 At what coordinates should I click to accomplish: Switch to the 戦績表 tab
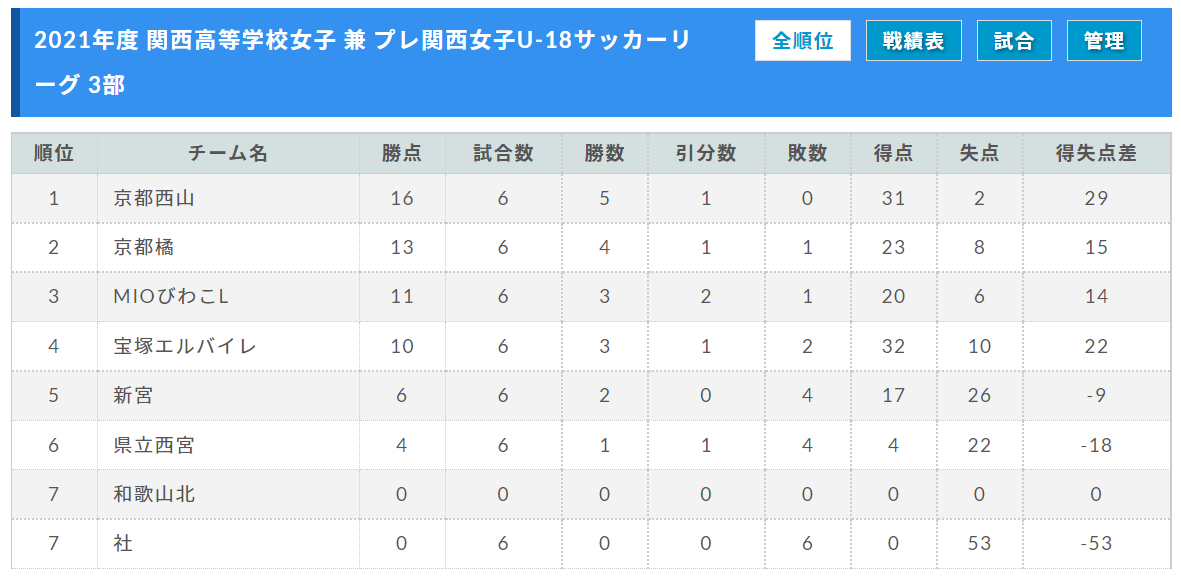(914, 41)
